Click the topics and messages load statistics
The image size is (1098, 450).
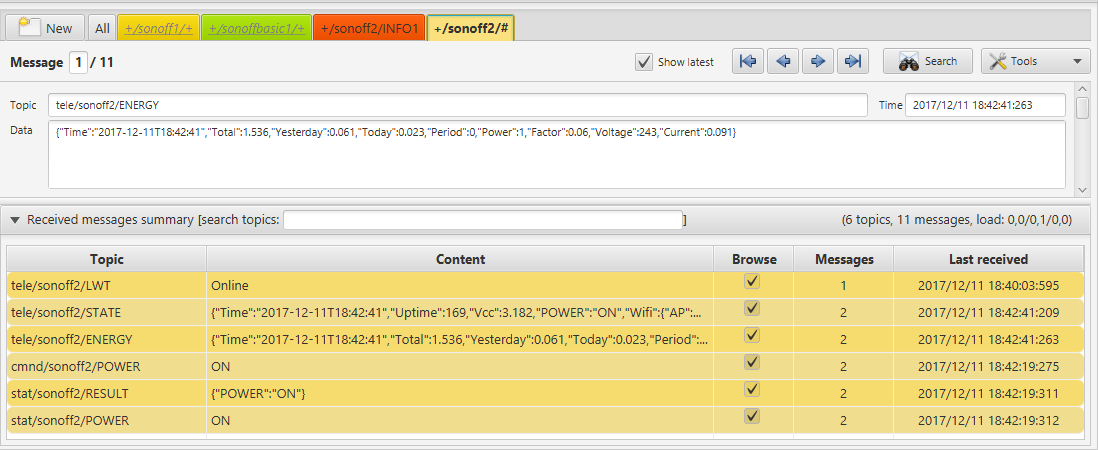click(x=957, y=220)
